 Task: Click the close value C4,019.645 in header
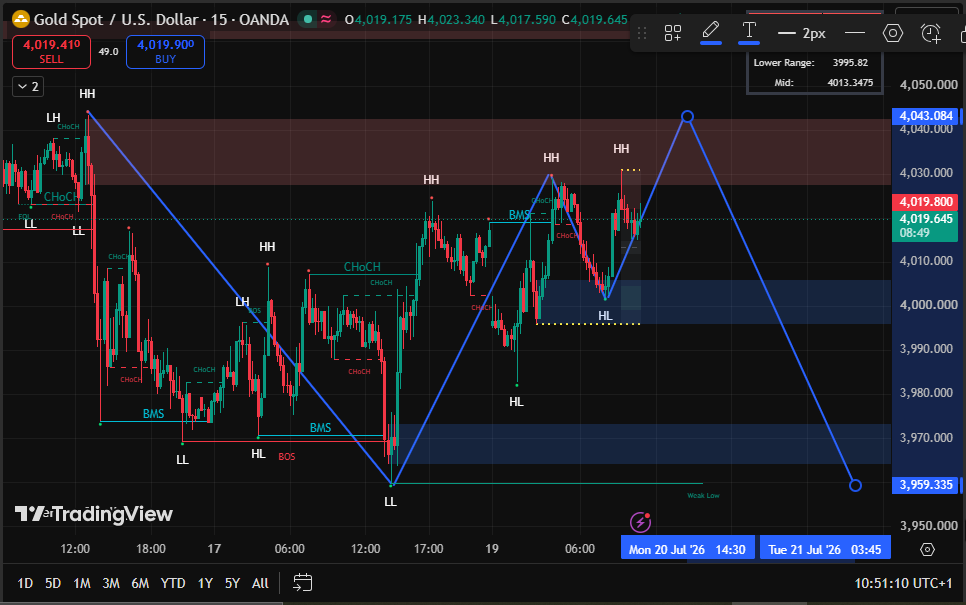(595, 20)
